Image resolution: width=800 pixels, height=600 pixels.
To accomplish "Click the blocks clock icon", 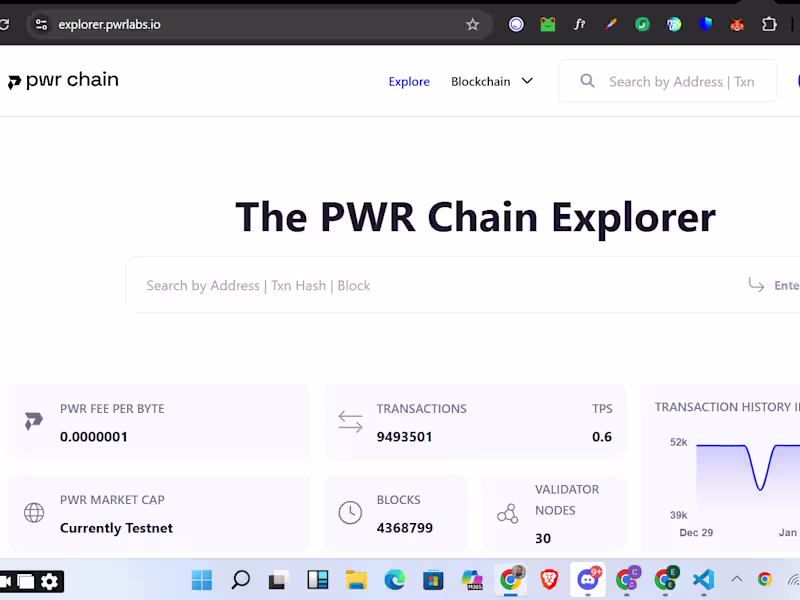I will [351, 512].
